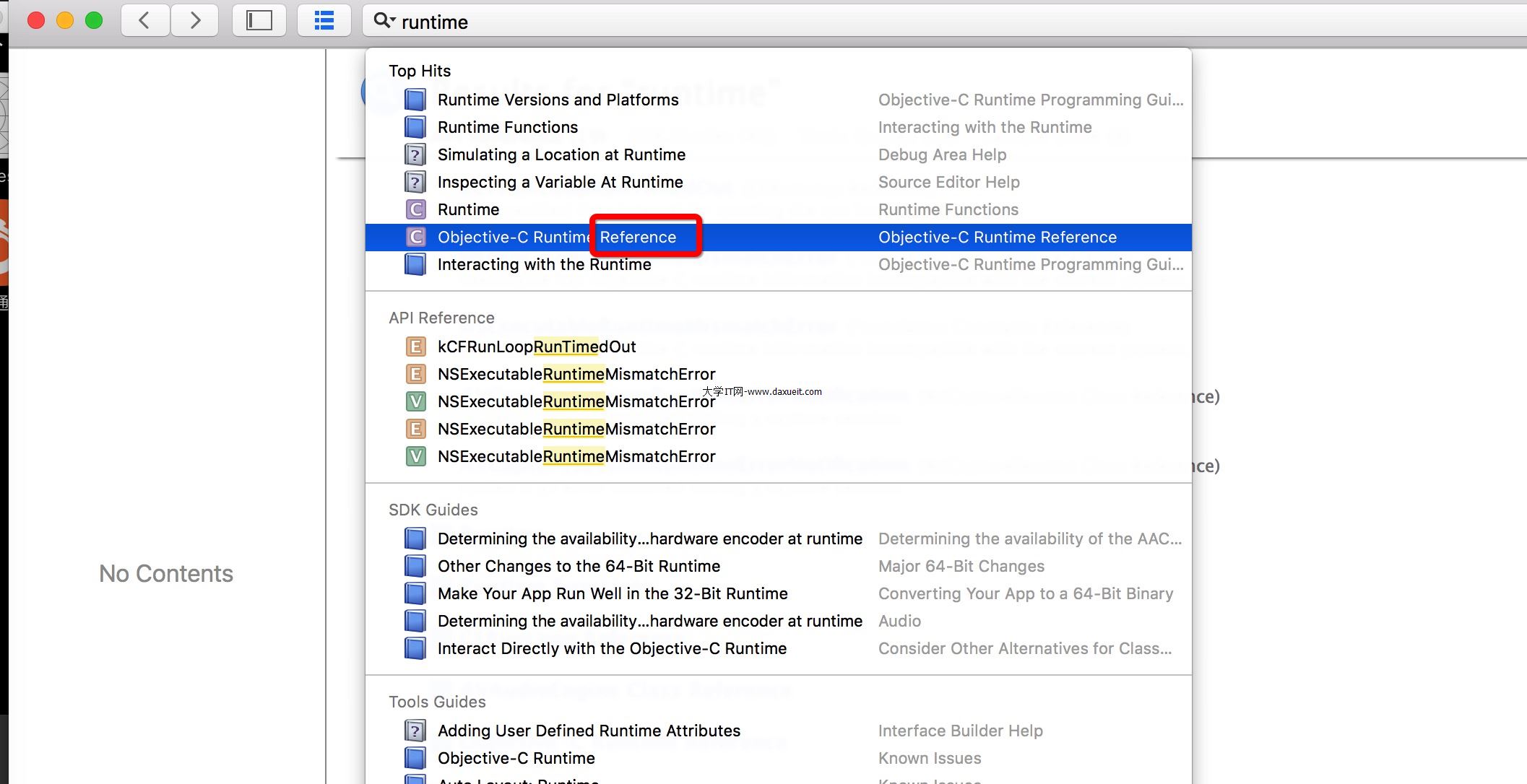Click the forward navigation arrow button

(x=195, y=21)
